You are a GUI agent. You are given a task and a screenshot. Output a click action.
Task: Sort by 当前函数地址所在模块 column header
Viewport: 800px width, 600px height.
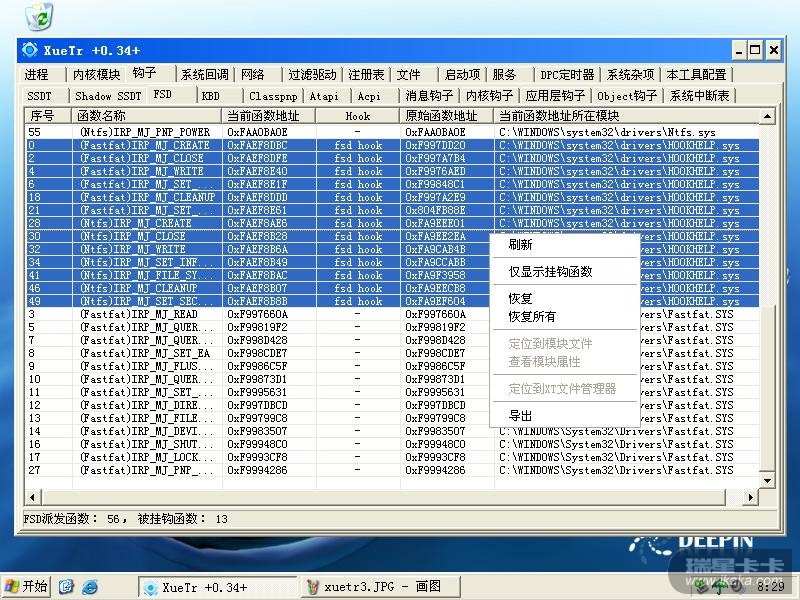(x=627, y=116)
